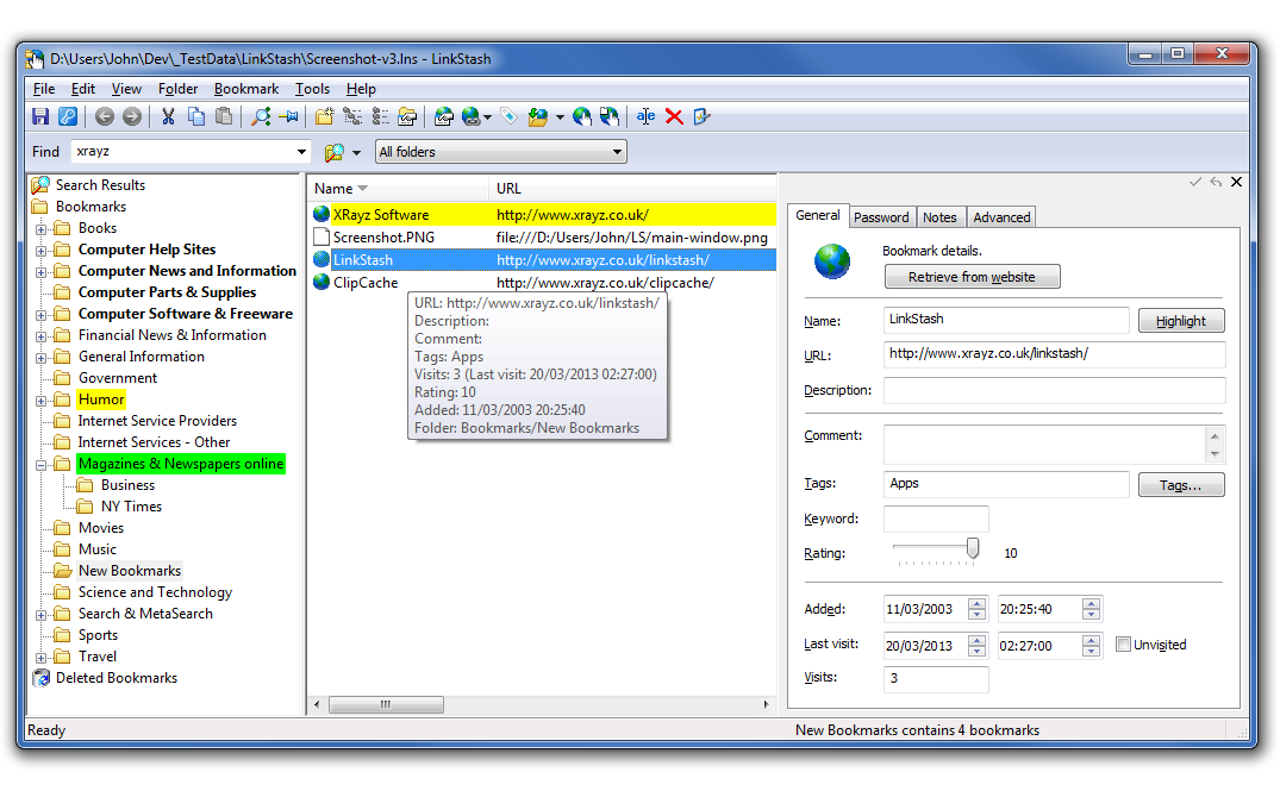Click the pushpin toolbar icon
The image size is (1280, 800).
coord(289,117)
